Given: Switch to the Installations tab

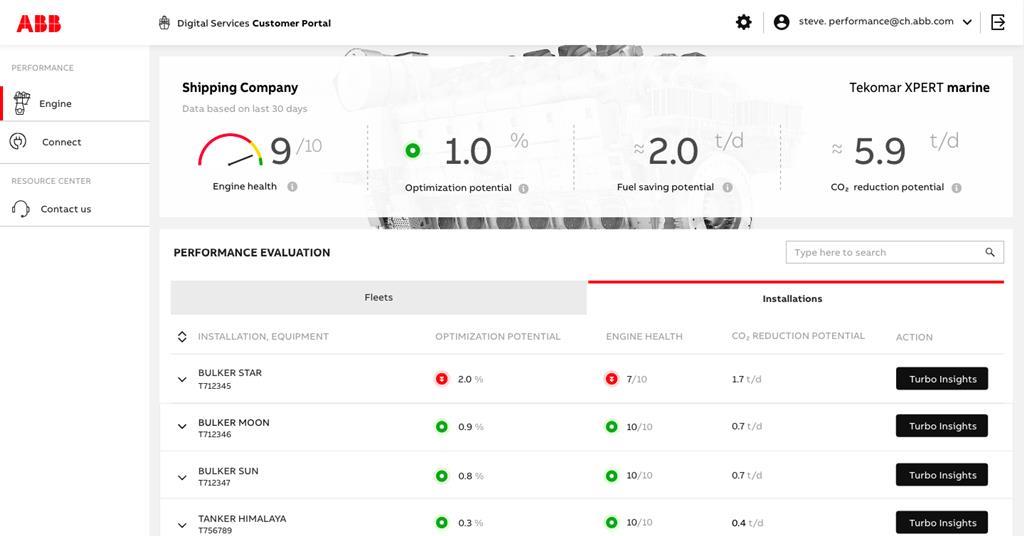Looking at the screenshot, I should 795,298.
